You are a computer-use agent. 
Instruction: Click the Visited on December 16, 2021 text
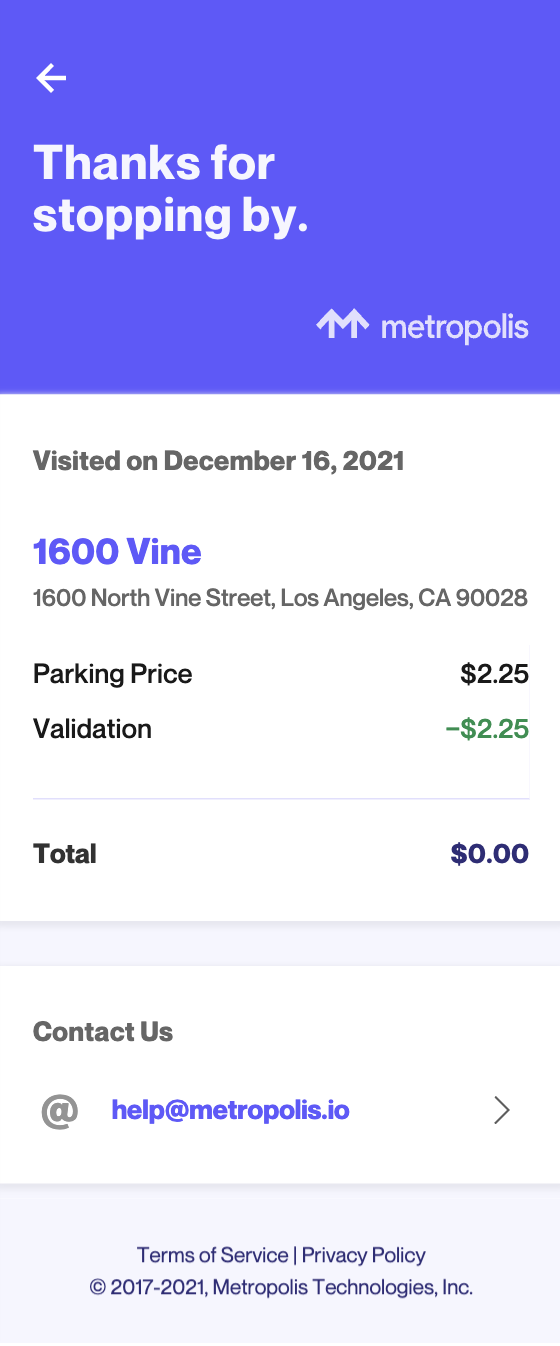pos(219,461)
